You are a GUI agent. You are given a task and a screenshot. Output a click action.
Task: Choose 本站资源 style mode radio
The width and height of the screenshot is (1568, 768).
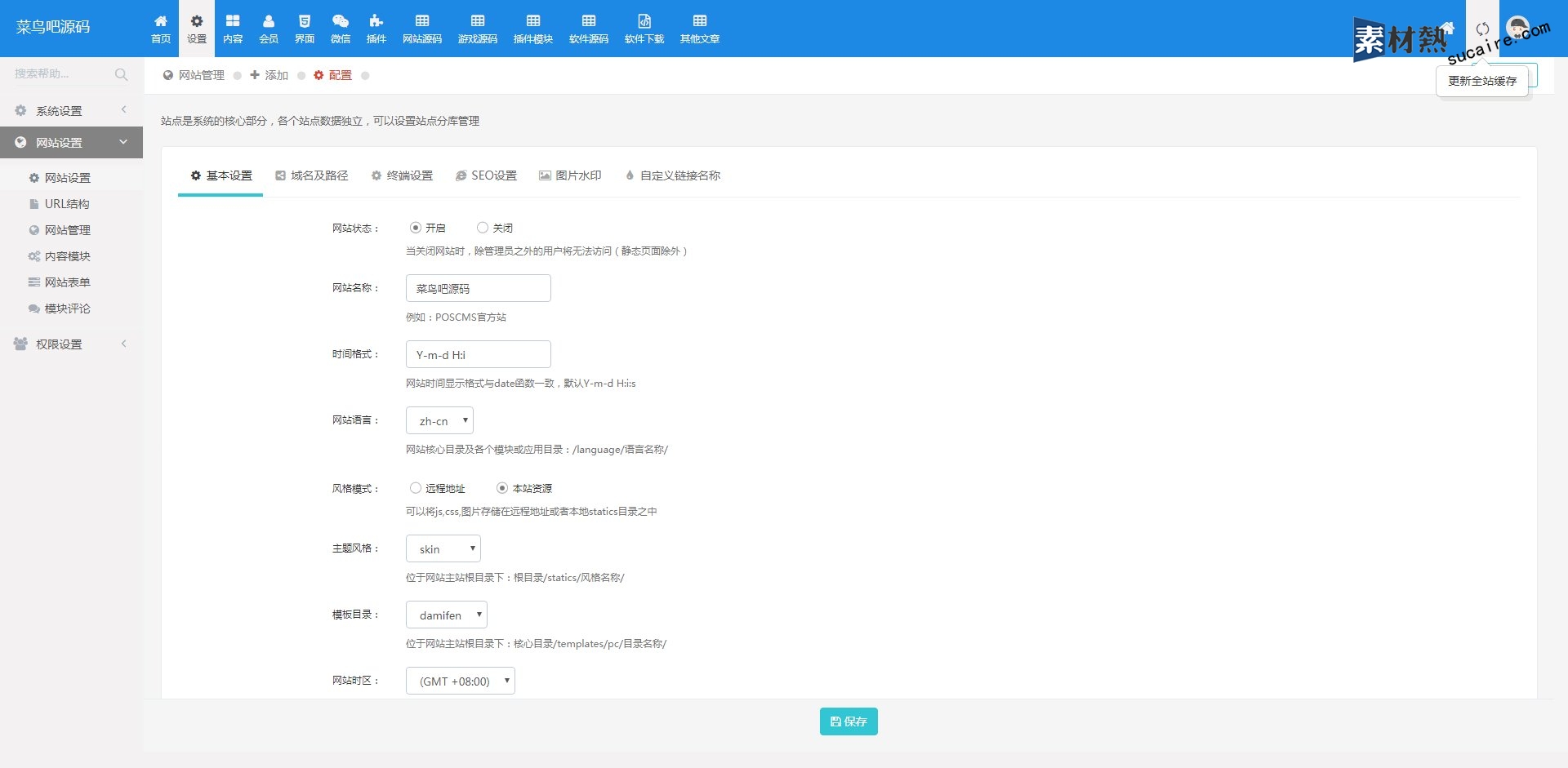tap(502, 488)
